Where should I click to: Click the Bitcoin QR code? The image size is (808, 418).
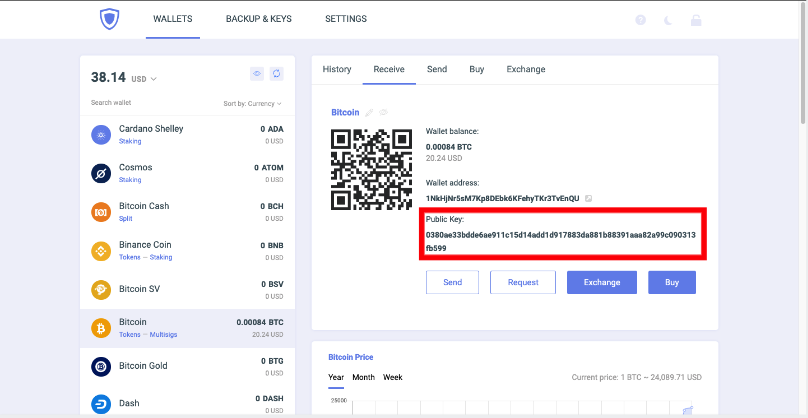coord(372,170)
